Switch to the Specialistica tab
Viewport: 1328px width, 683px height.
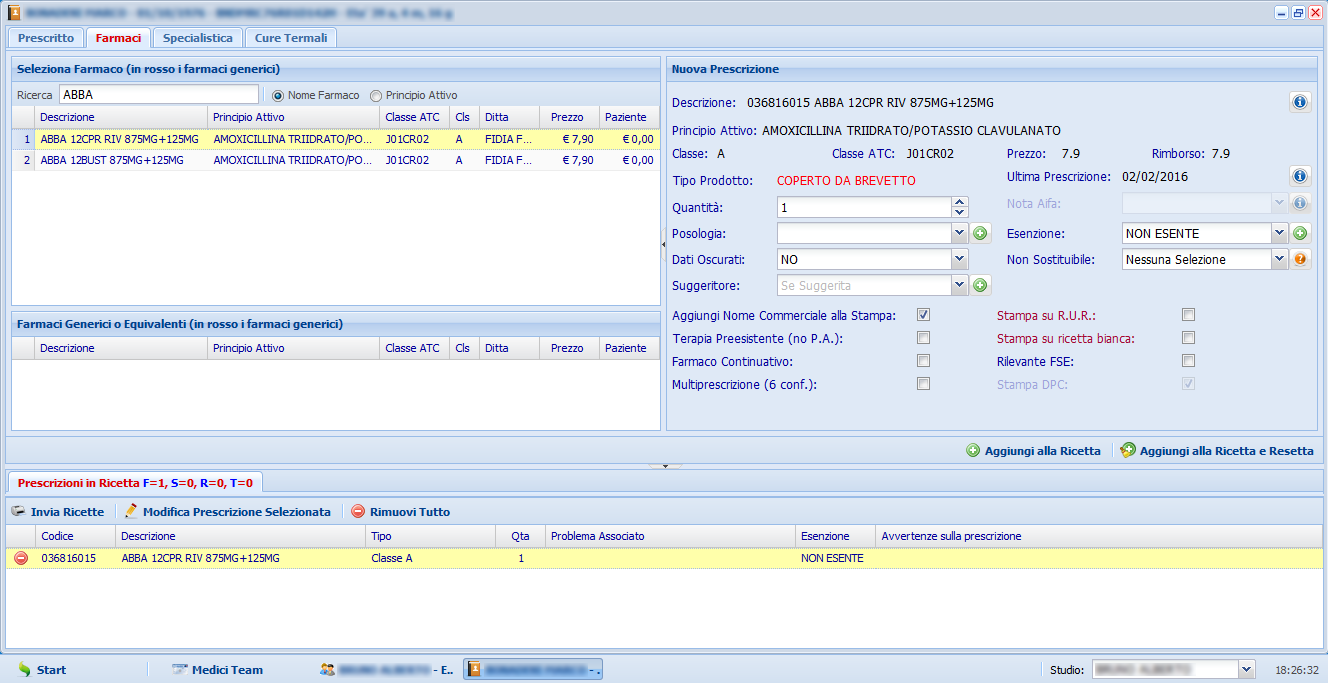pos(197,38)
